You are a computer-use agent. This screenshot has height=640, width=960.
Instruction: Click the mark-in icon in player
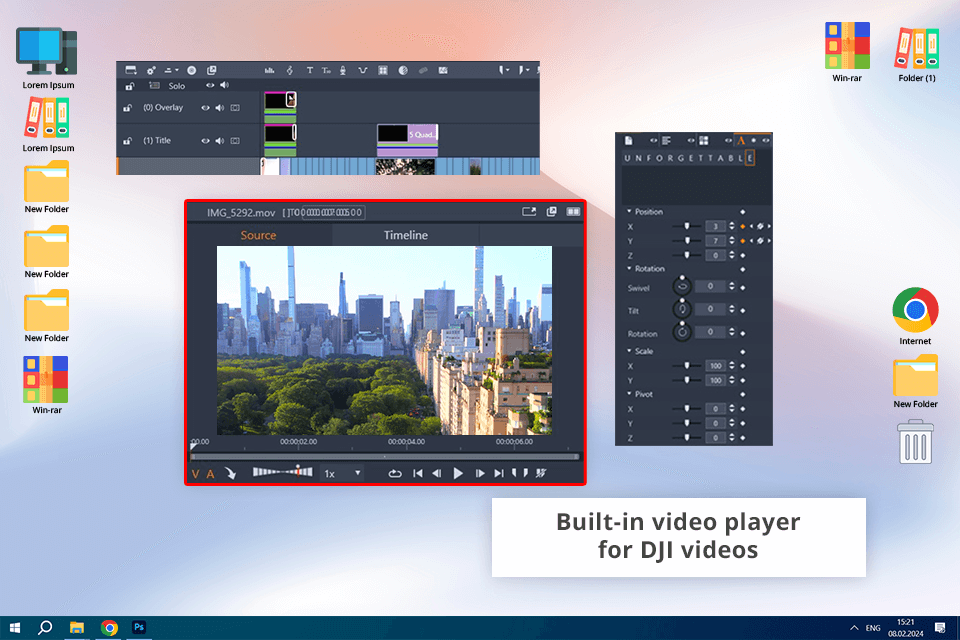click(514, 473)
